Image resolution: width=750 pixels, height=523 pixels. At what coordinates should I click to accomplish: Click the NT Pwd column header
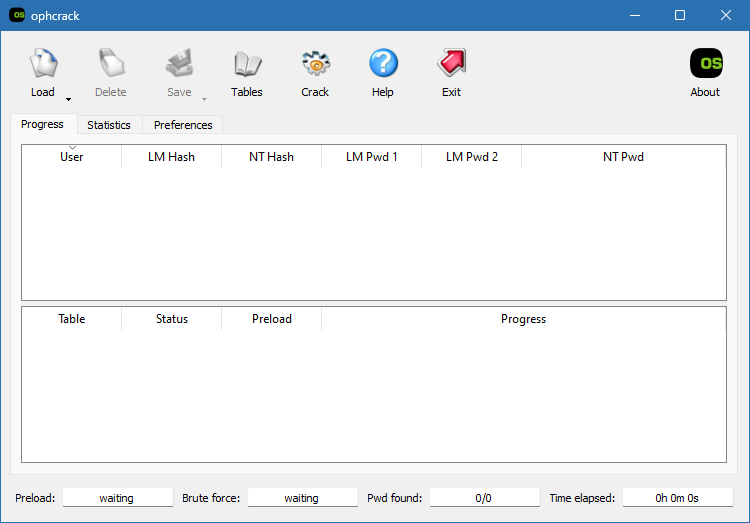(623, 156)
